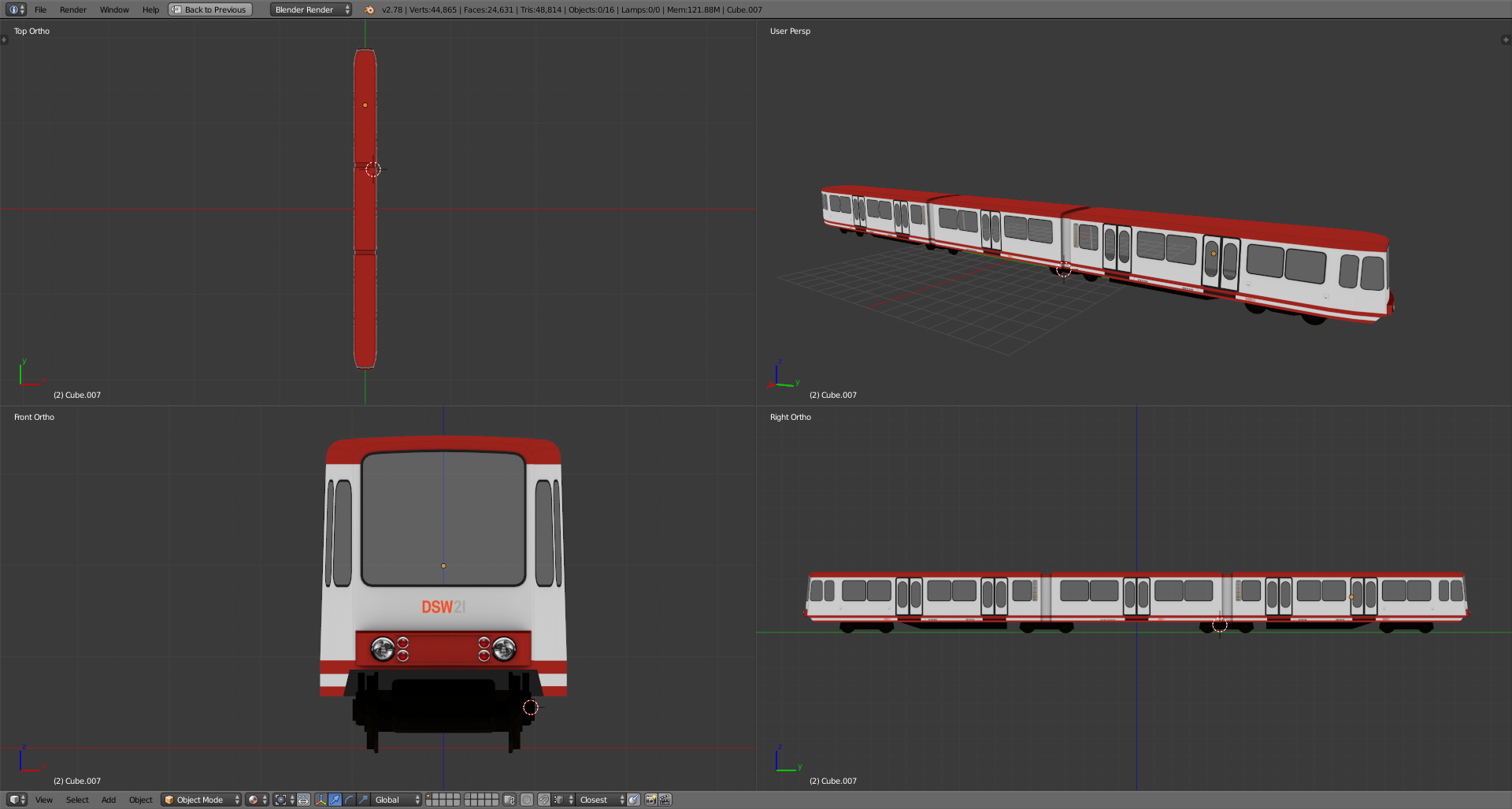Select the translate manipulator arrow icon

335,800
